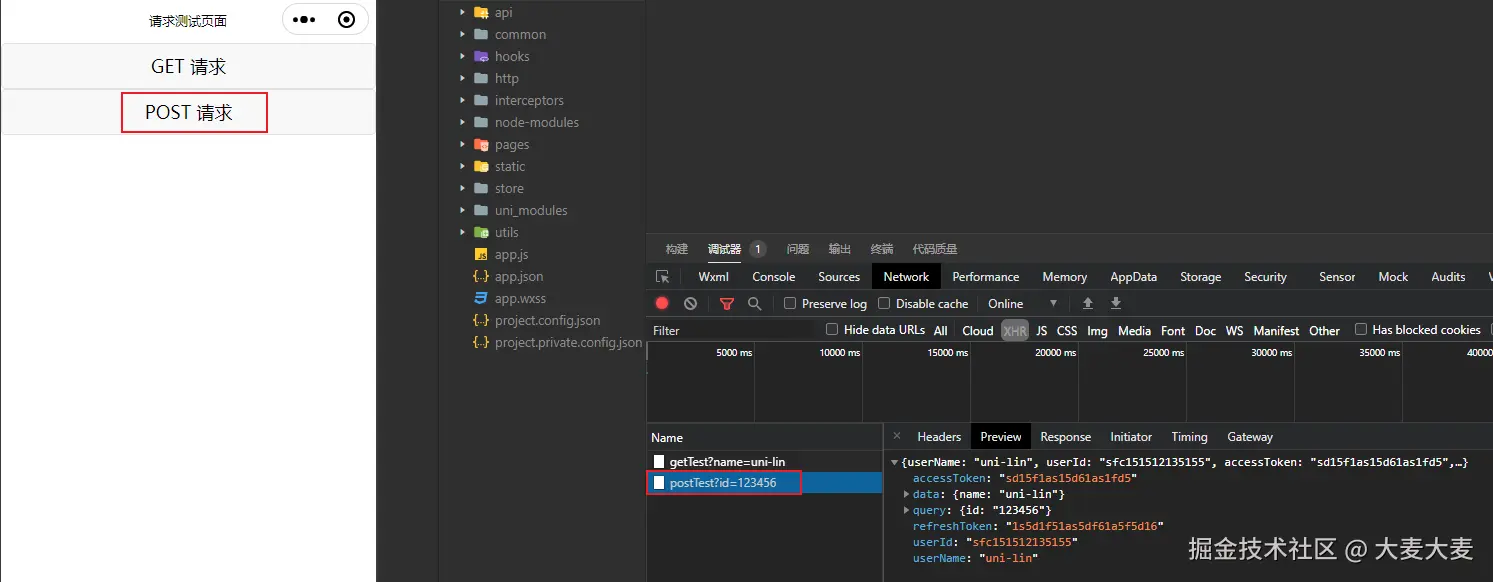Switch to the Wxml tab
The width and height of the screenshot is (1493, 582).
(714, 277)
